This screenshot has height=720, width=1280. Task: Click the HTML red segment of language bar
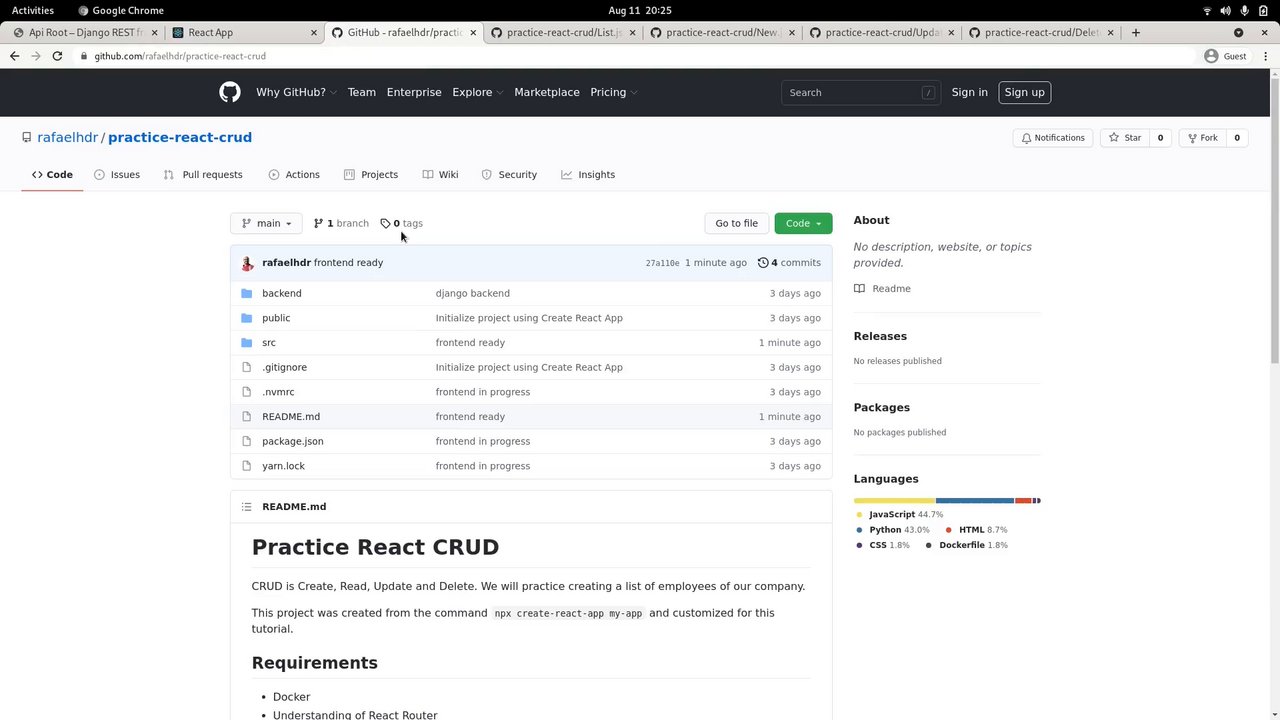click(x=1023, y=500)
